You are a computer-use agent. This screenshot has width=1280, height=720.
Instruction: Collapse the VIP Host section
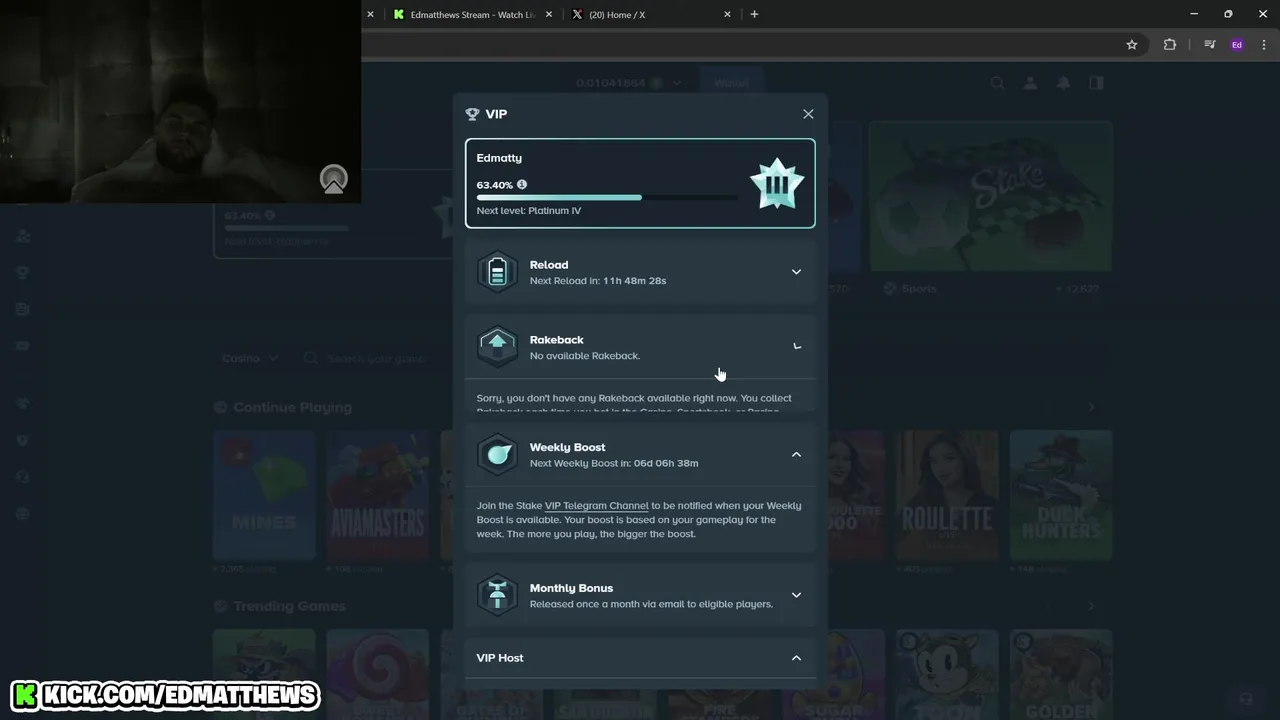(796, 658)
